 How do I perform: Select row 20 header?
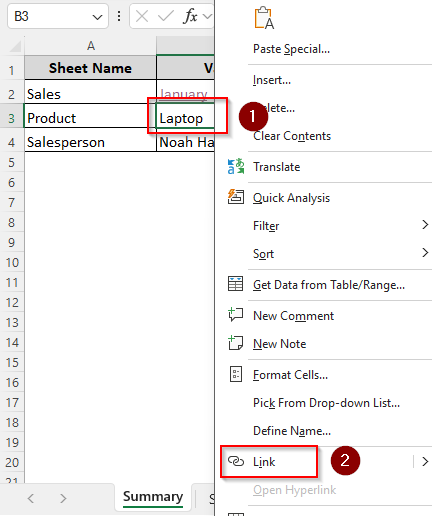[x=12, y=463]
